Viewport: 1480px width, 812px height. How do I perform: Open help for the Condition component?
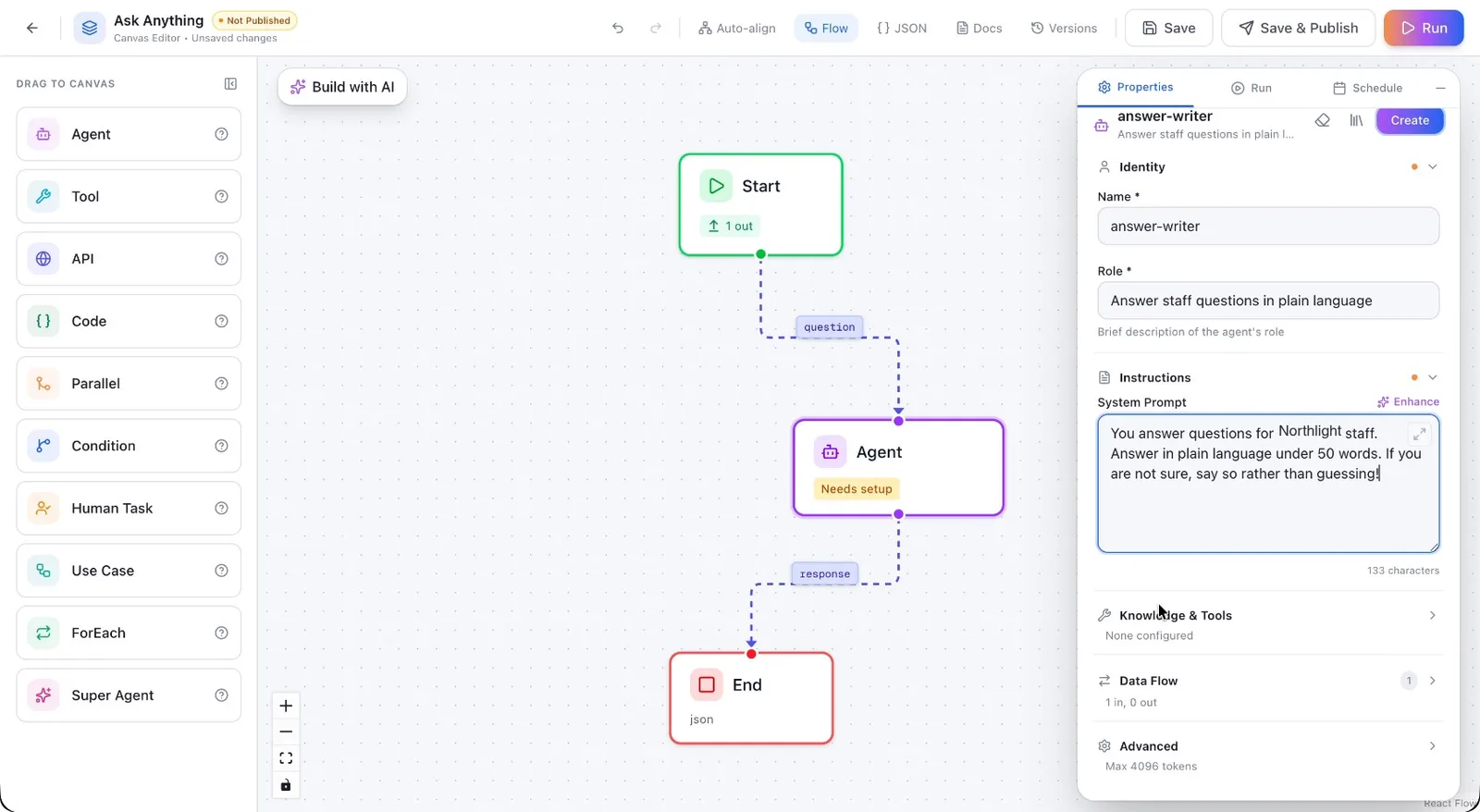[x=221, y=446]
